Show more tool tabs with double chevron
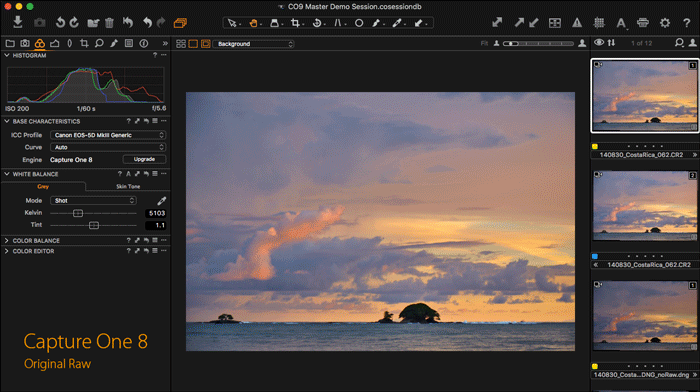 coord(165,43)
